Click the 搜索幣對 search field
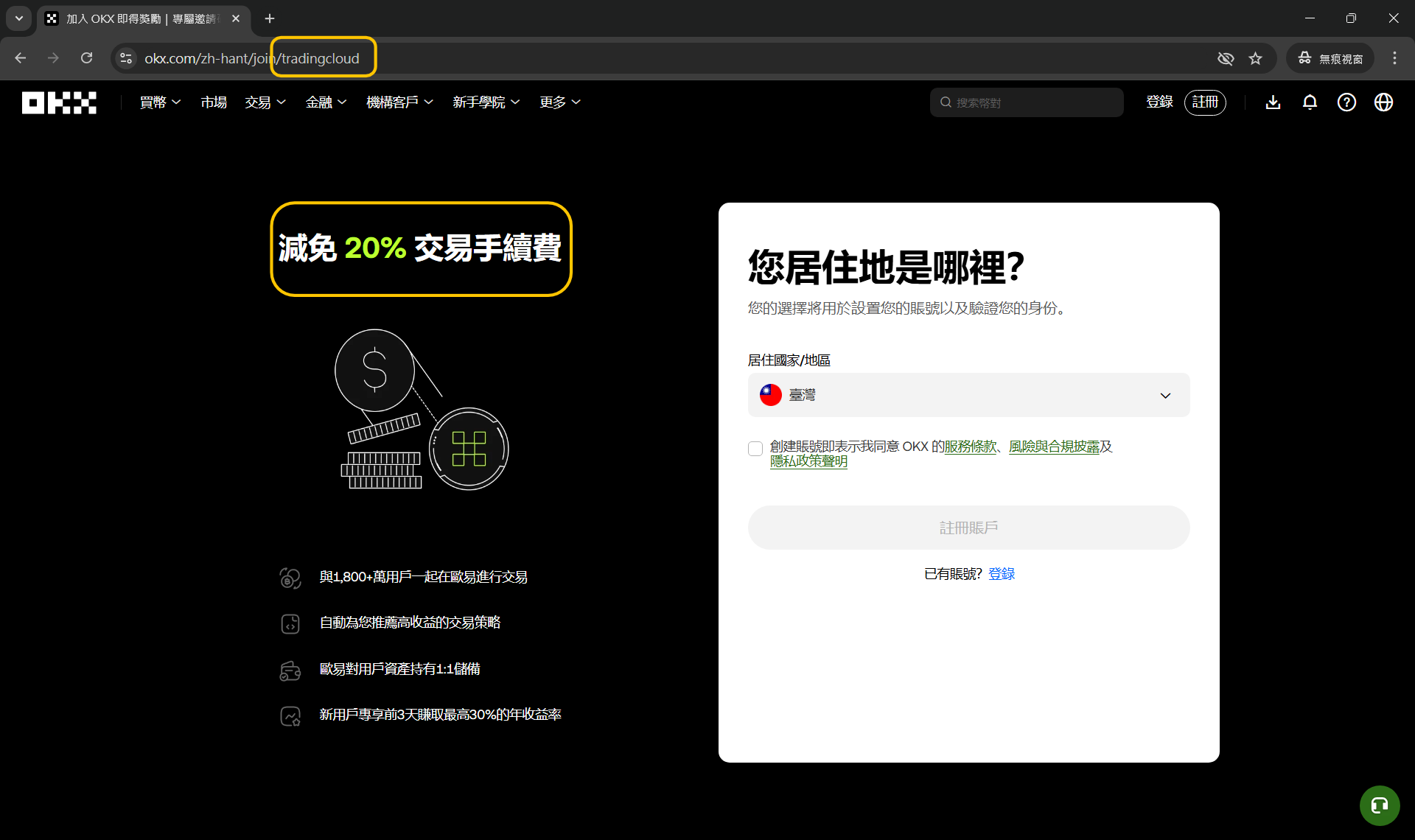 pos(1026,102)
